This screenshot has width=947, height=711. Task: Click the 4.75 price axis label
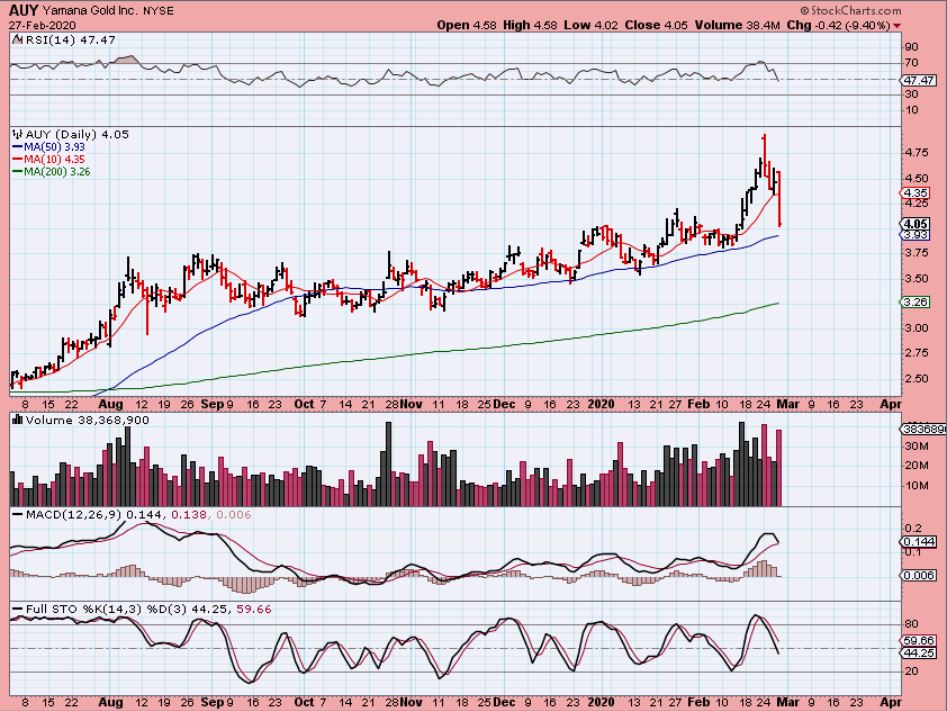917,153
